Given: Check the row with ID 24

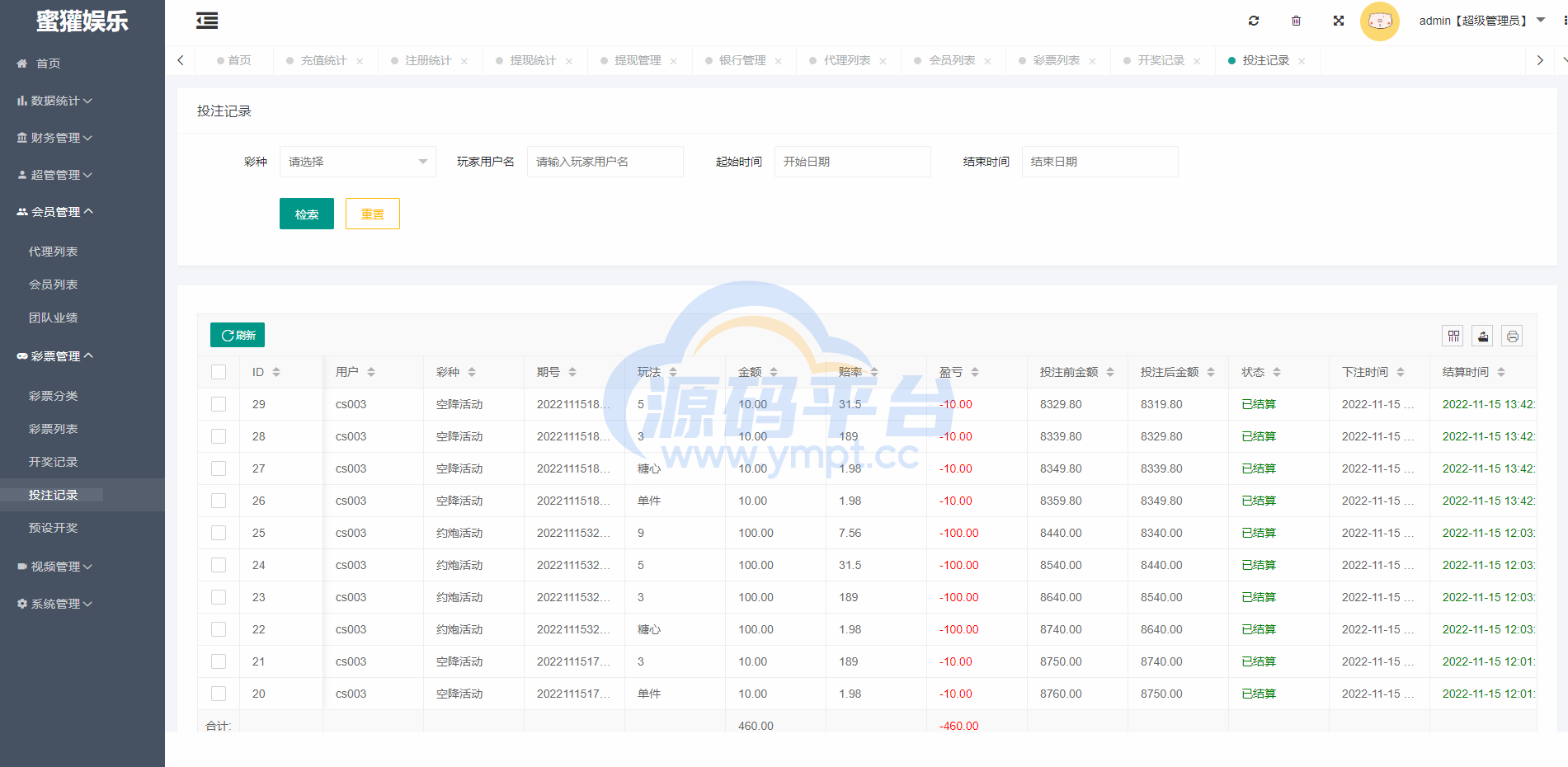Looking at the screenshot, I should point(219,565).
